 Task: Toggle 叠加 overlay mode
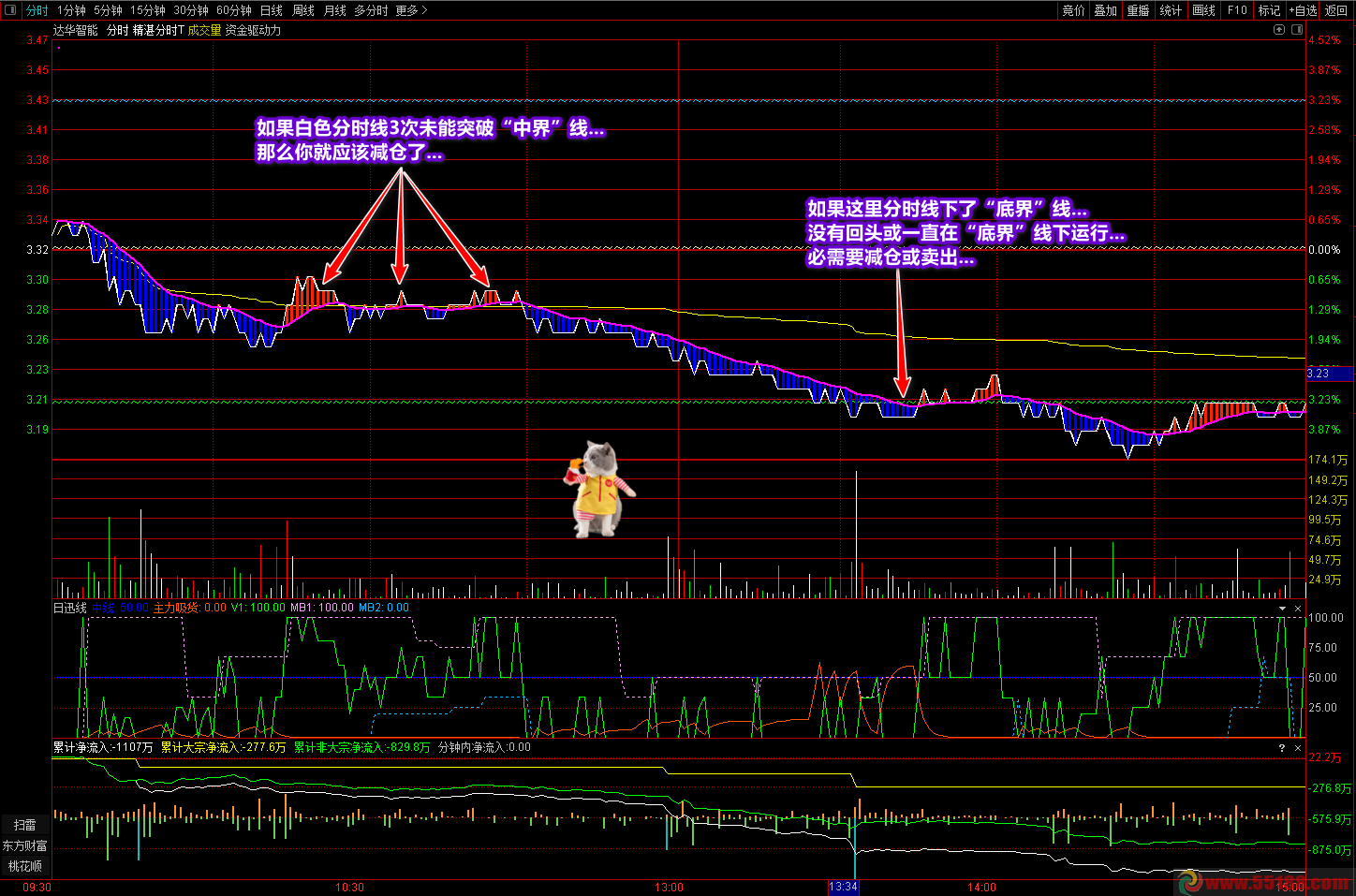tap(1105, 10)
